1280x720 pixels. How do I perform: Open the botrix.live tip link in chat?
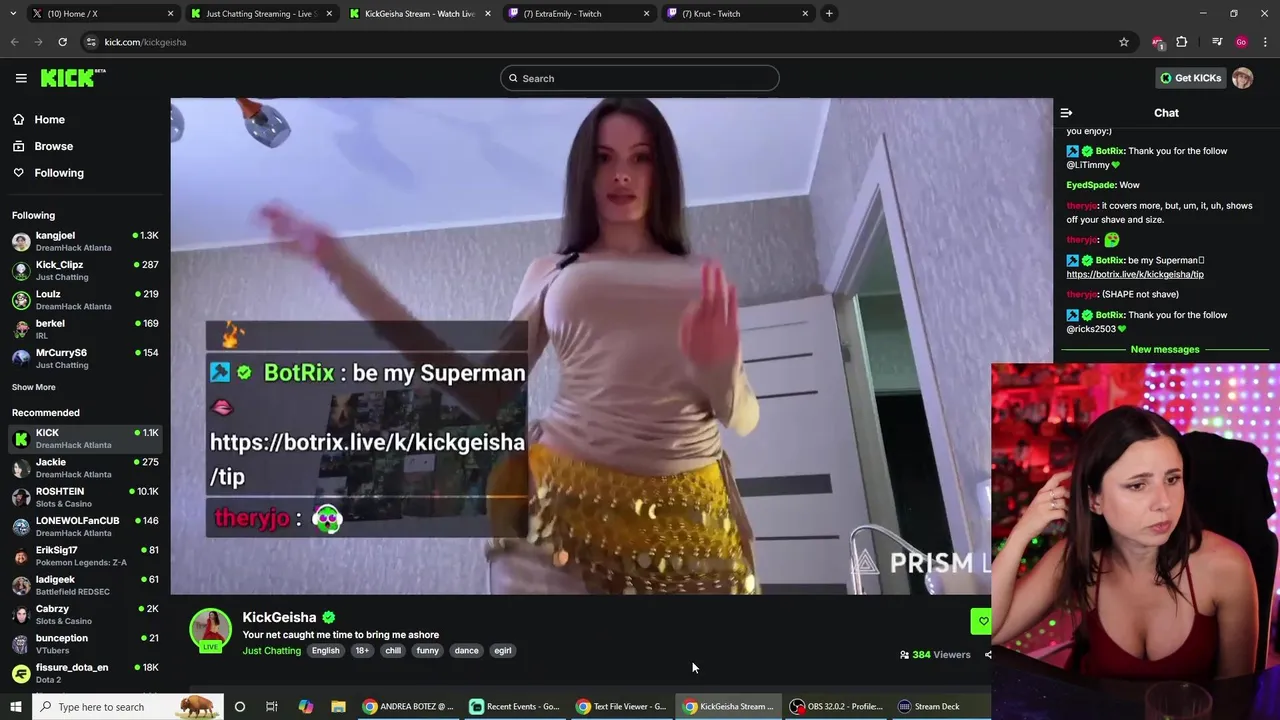pyautogui.click(x=1135, y=274)
